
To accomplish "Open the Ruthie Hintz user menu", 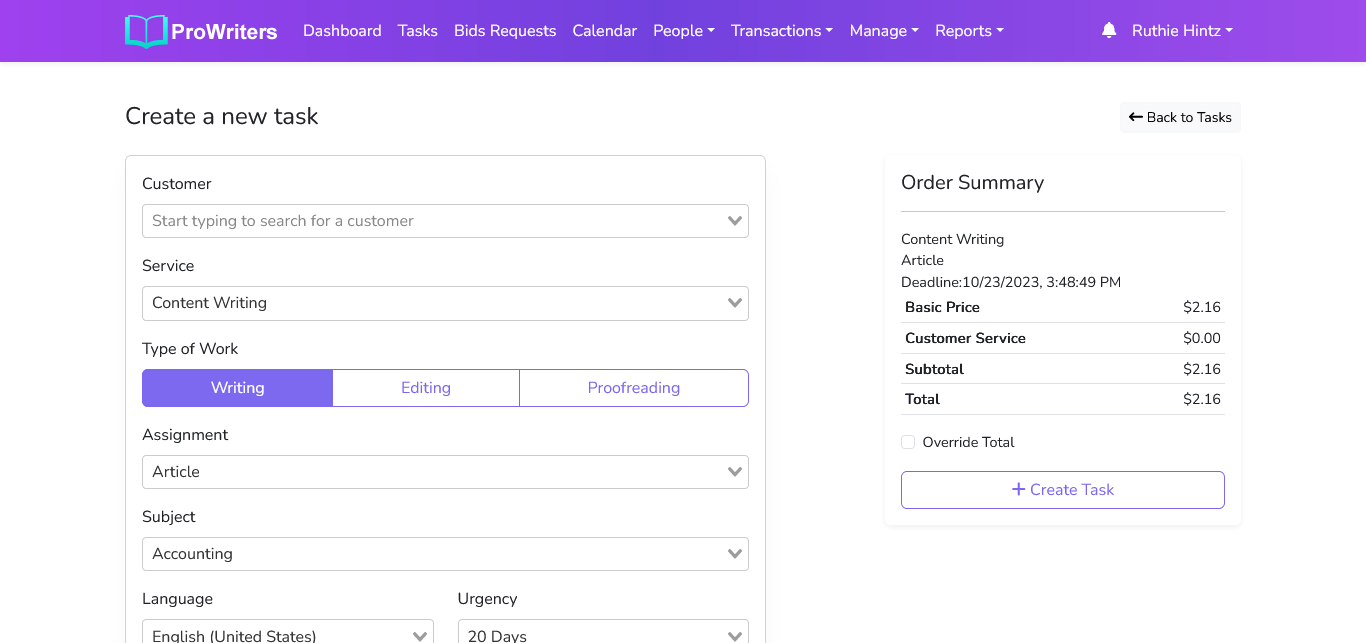I will (x=1182, y=31).
